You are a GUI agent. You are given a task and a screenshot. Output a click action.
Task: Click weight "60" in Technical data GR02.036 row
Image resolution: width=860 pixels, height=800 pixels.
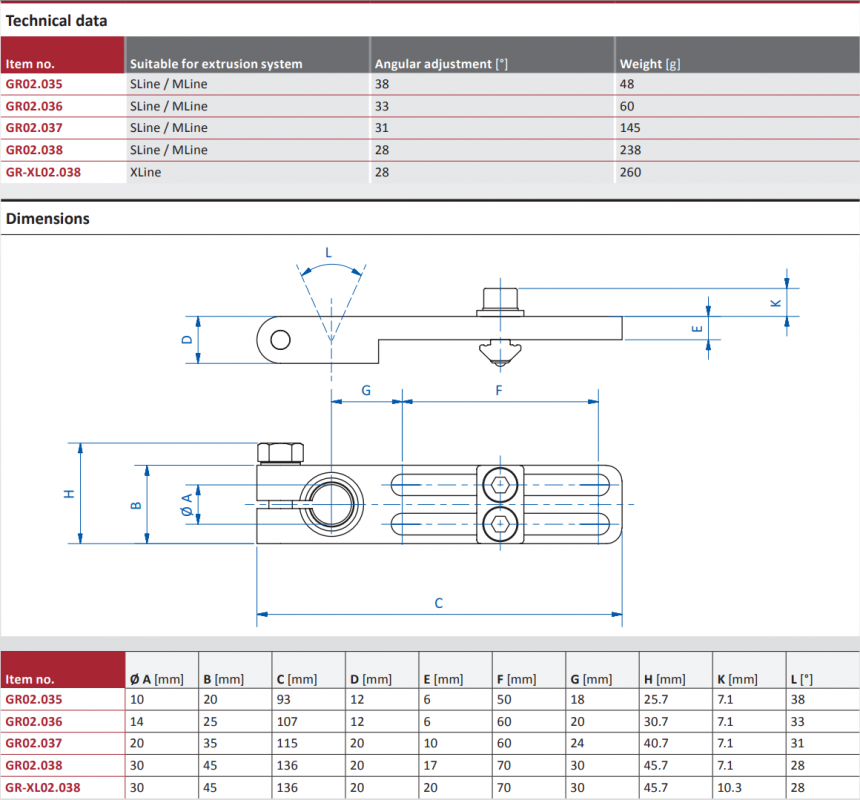627,106
